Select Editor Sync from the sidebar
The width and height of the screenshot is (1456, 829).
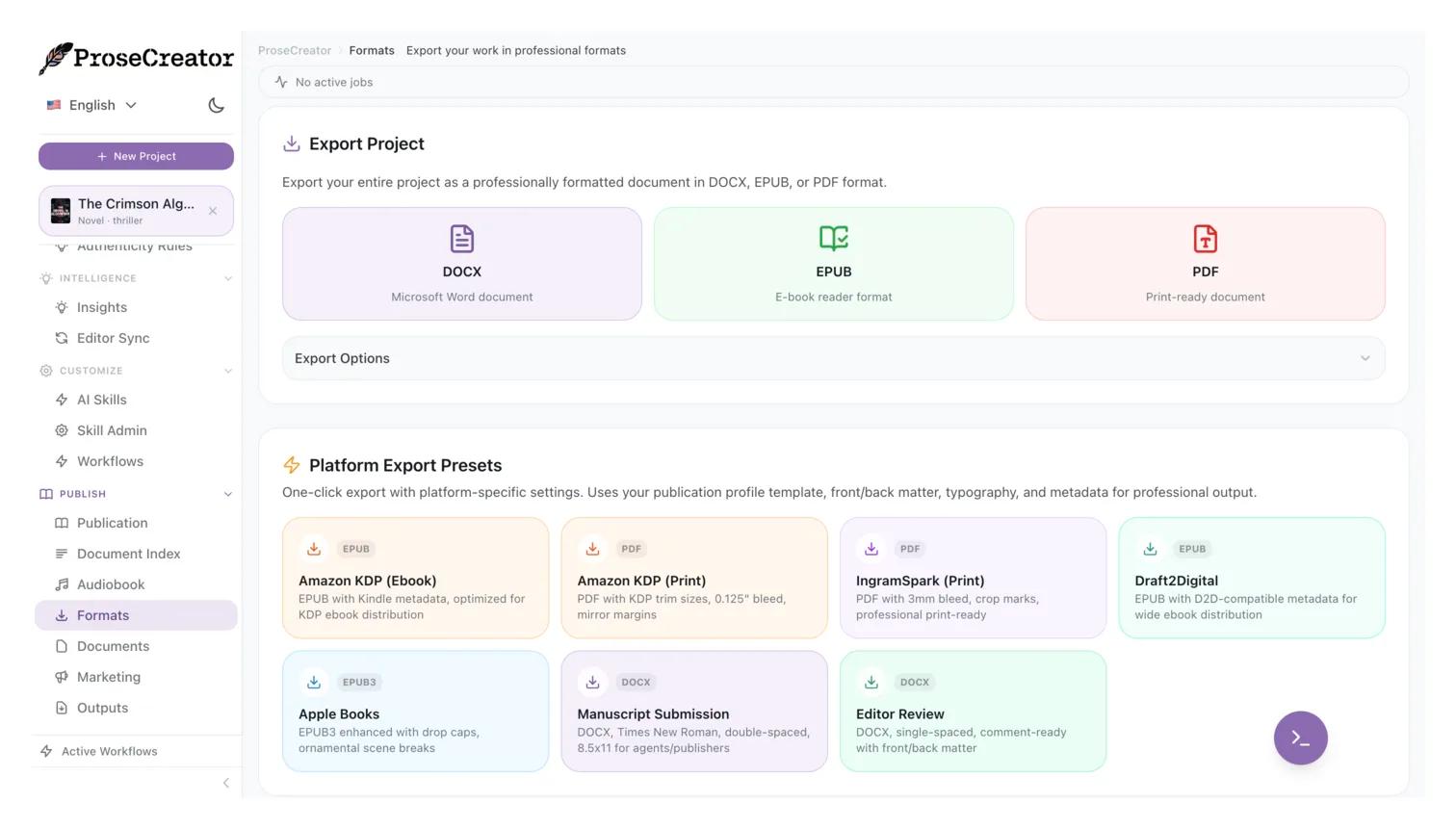tap(113, 338)
